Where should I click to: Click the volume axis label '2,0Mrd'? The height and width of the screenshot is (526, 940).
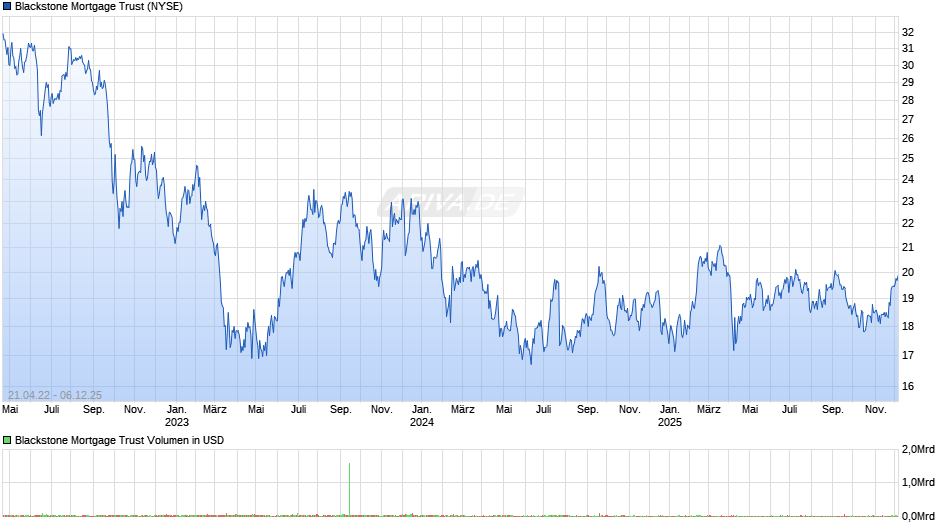click(x=918, y=449)
